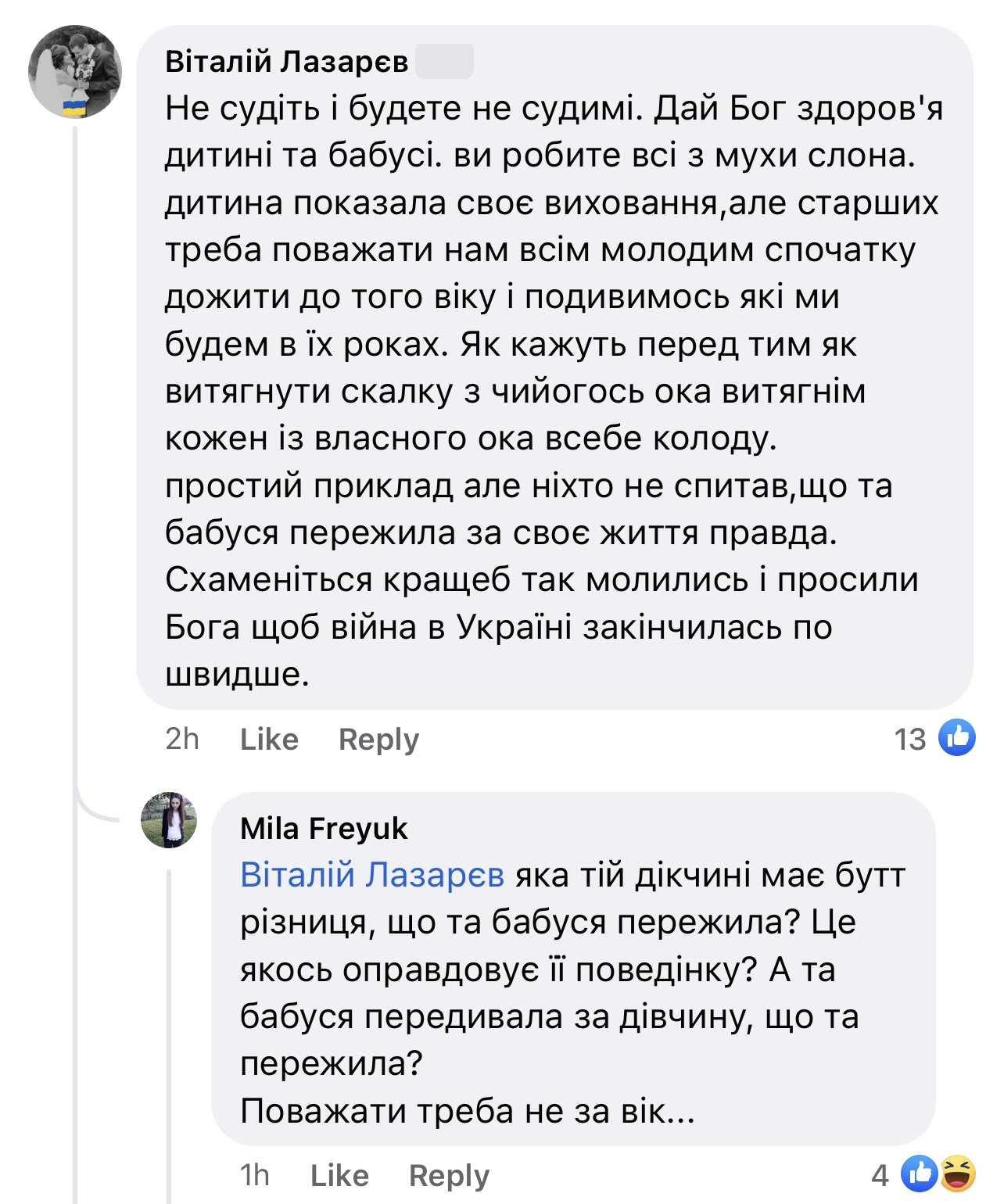View the 13 reactions count
This screenshot has width=1004, height=1204.
(909, 739)
